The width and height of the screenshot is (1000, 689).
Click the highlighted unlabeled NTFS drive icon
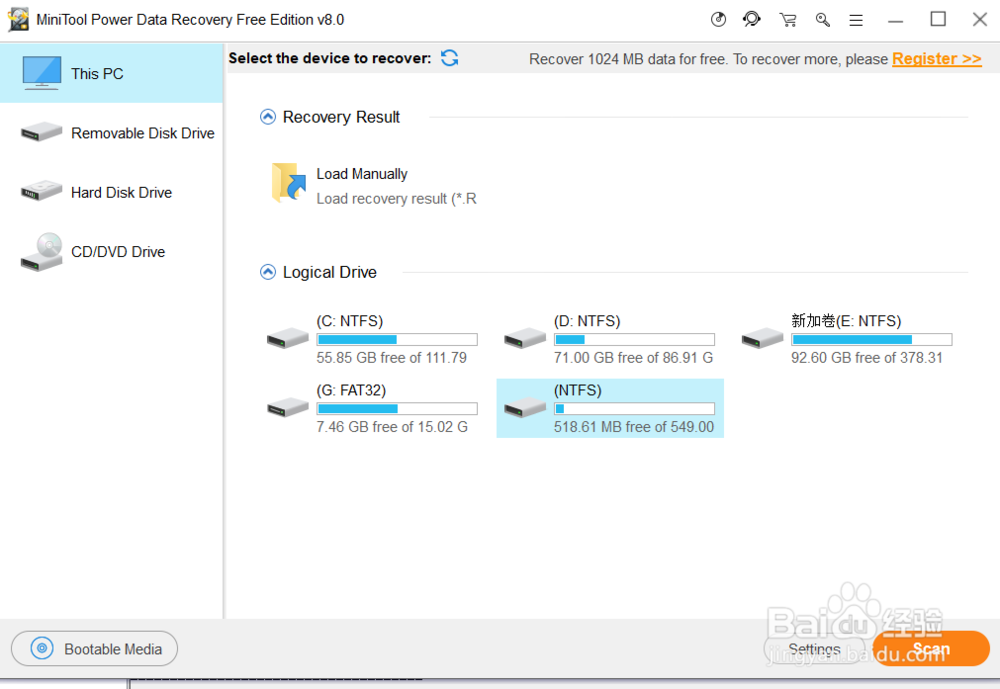click(525, 407)
